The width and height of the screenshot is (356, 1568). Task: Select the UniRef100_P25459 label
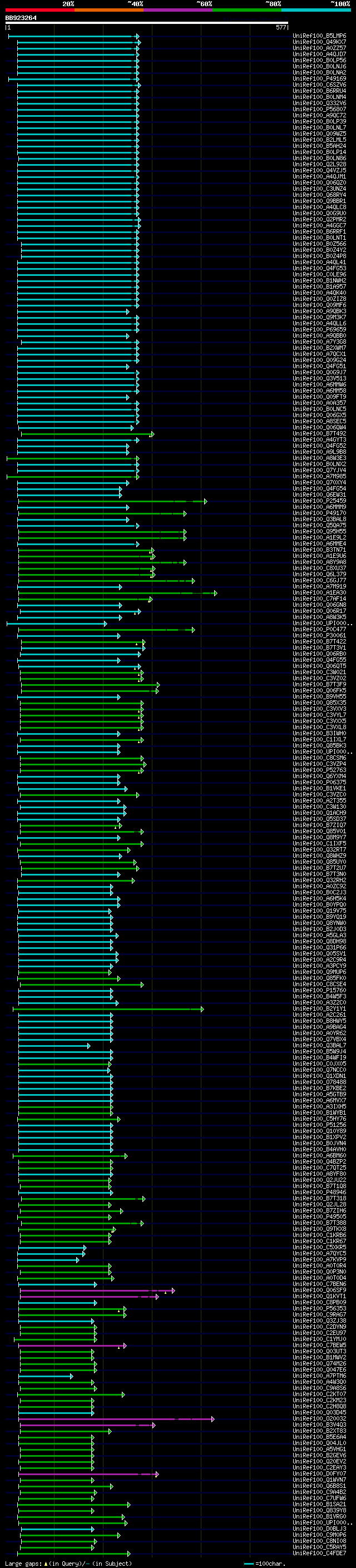pos(319,501)
